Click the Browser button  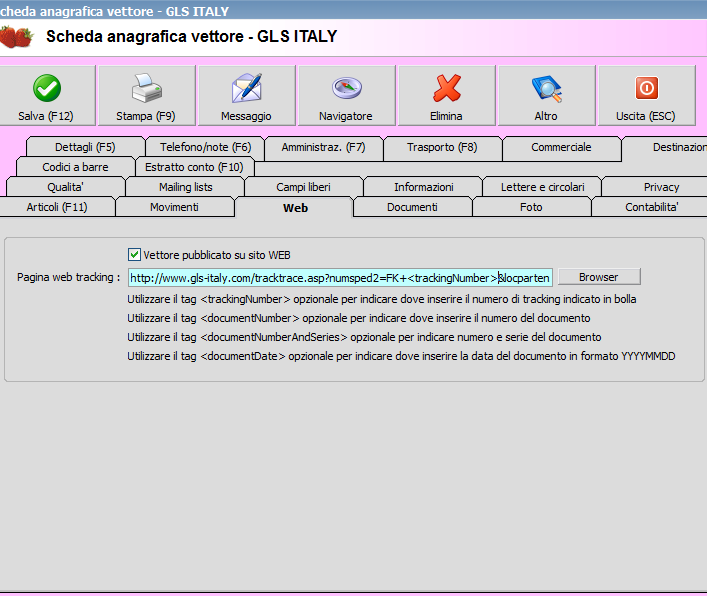pos(599,277)
